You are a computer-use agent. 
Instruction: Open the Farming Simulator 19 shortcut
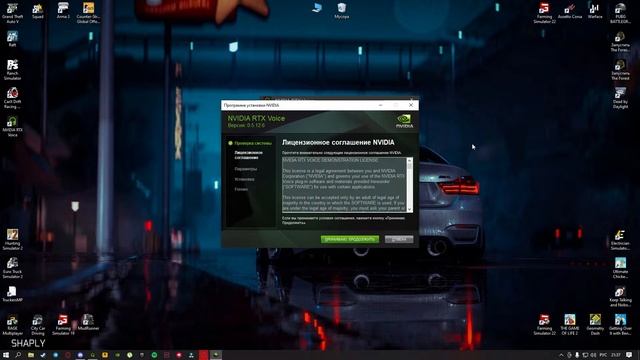pyautogui.click(x=63, y=325)
